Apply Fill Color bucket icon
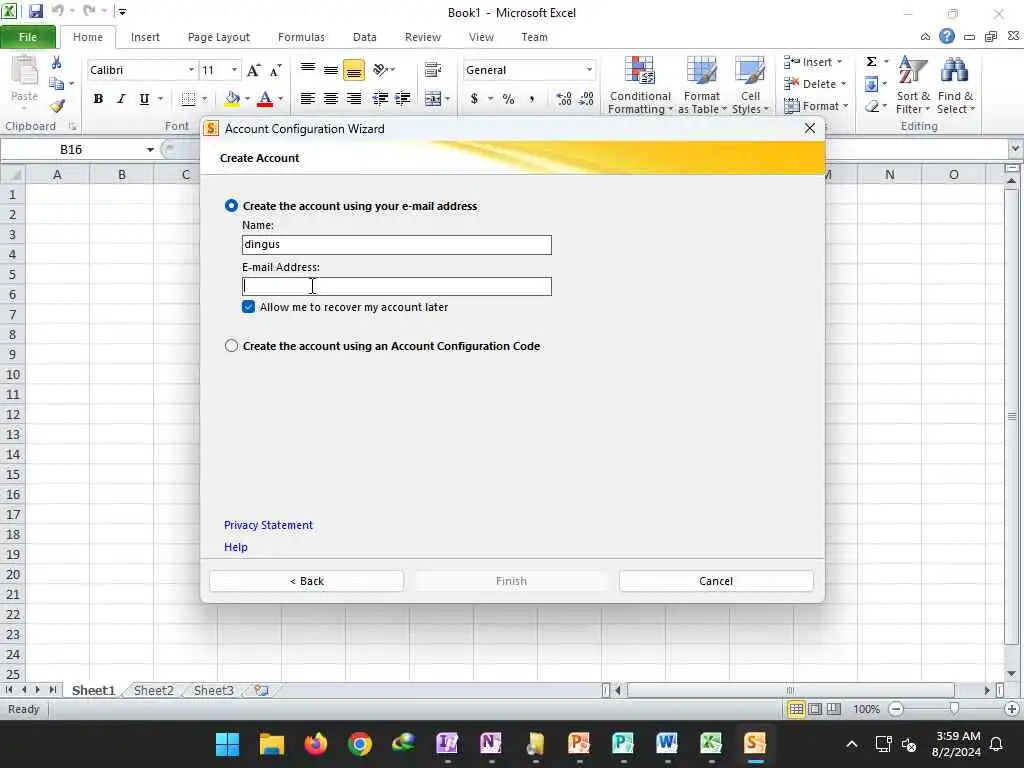Viewport: 1024px width, 768px height. coord(232,99)
